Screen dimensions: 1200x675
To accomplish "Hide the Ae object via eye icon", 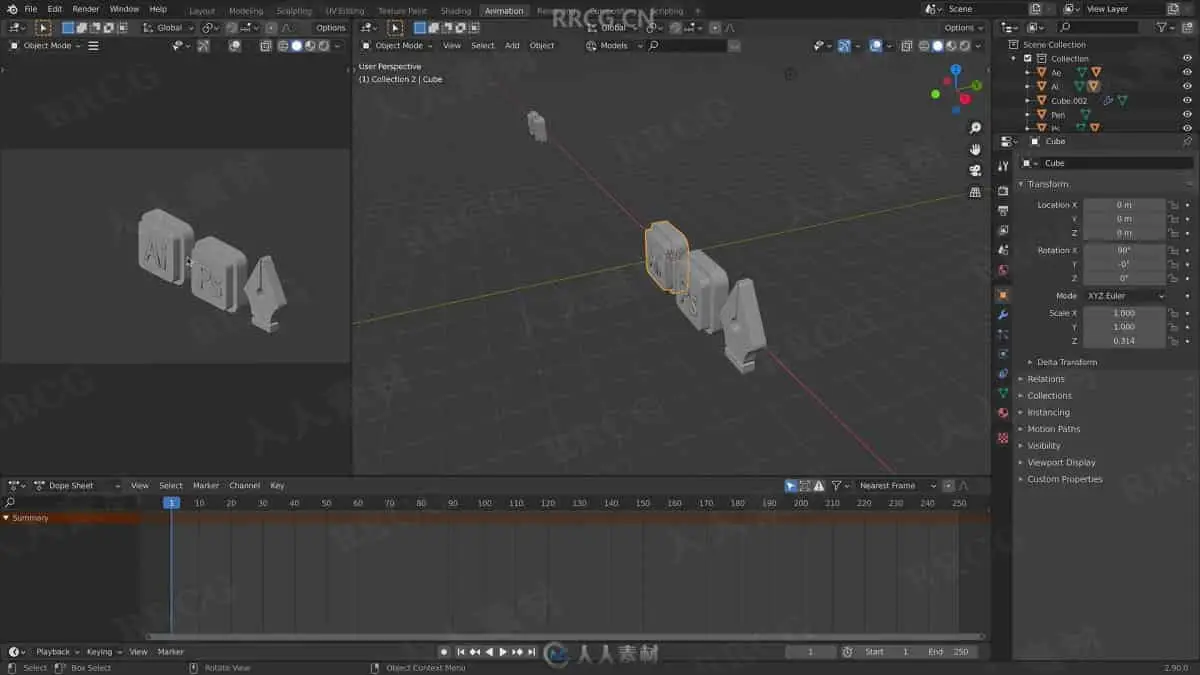I will [1187, 73].
